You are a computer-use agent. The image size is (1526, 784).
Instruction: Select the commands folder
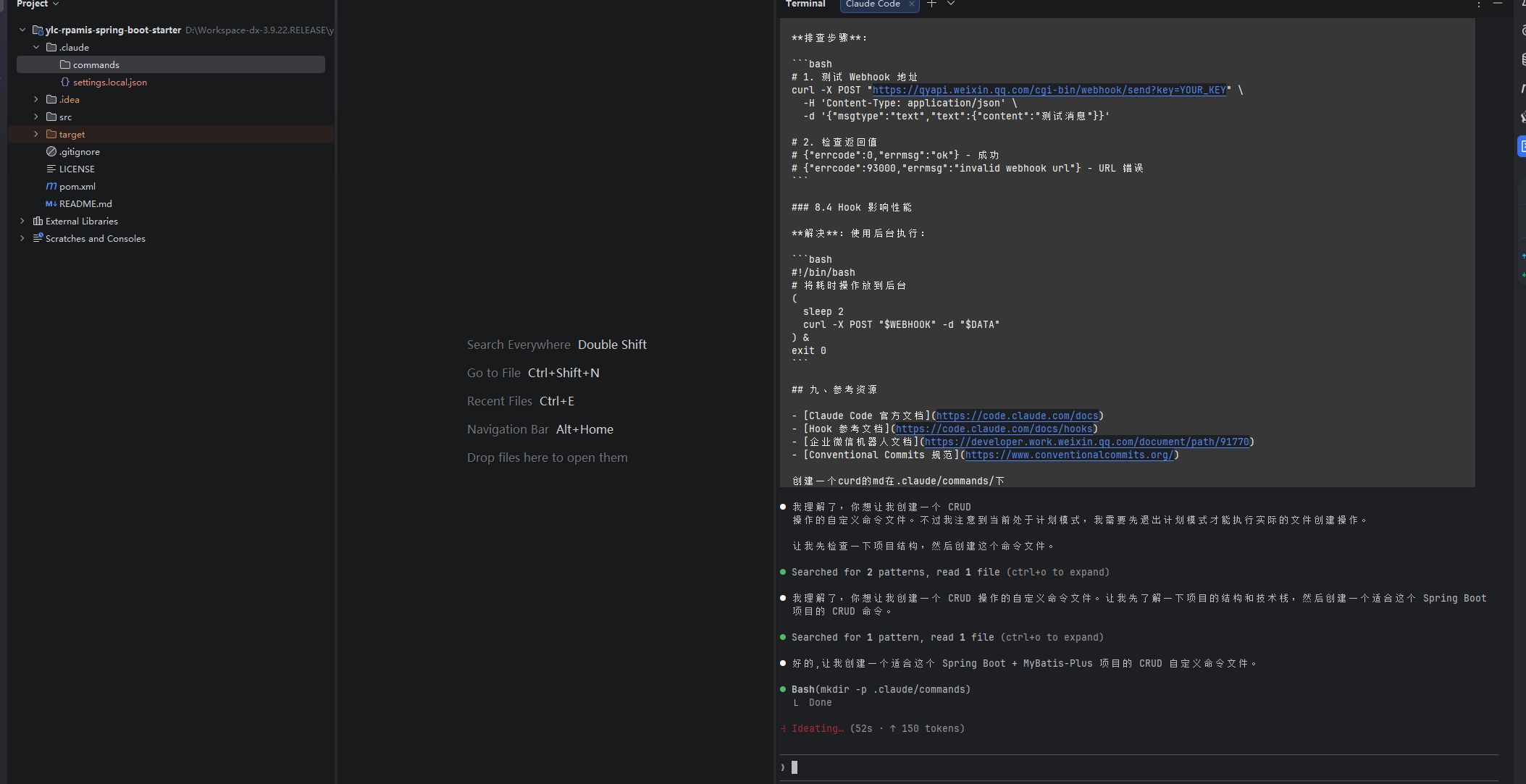pos(96,64)
